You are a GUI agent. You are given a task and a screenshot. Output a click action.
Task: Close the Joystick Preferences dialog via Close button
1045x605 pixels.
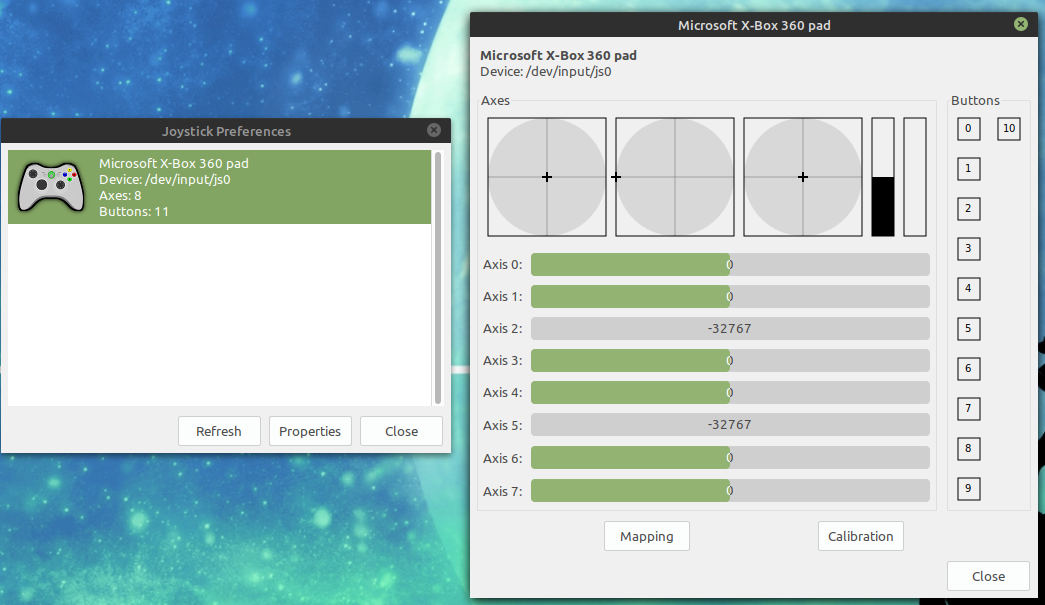click(x=401, y=431)
